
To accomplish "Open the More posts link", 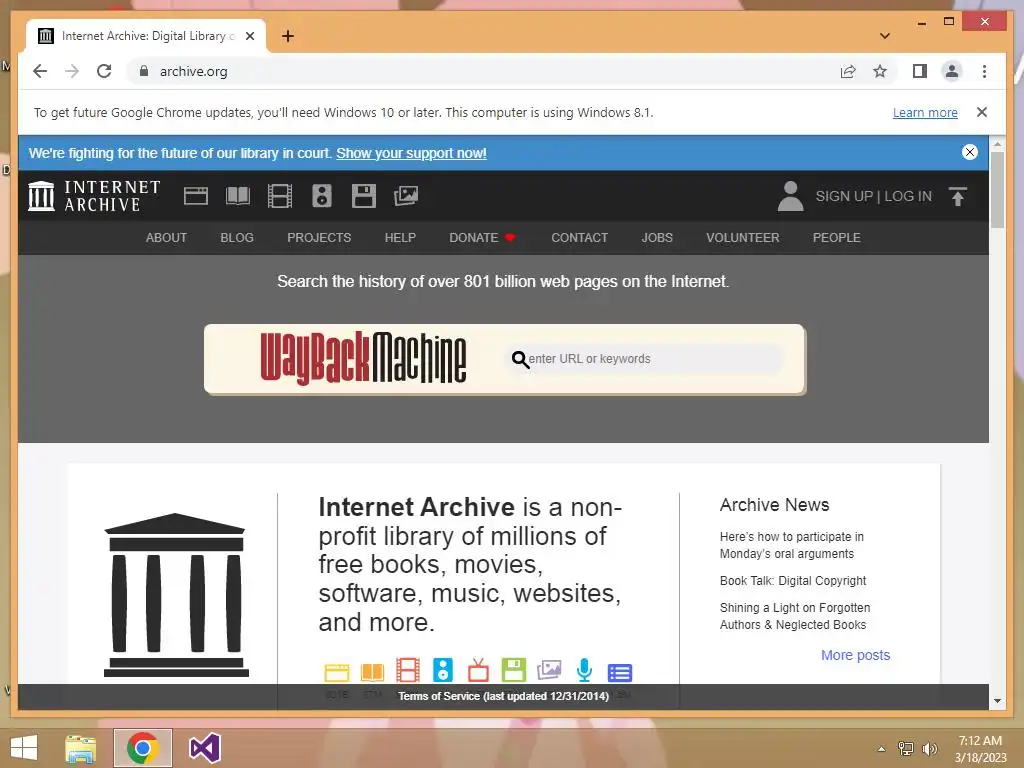I will tap(855, 655).
